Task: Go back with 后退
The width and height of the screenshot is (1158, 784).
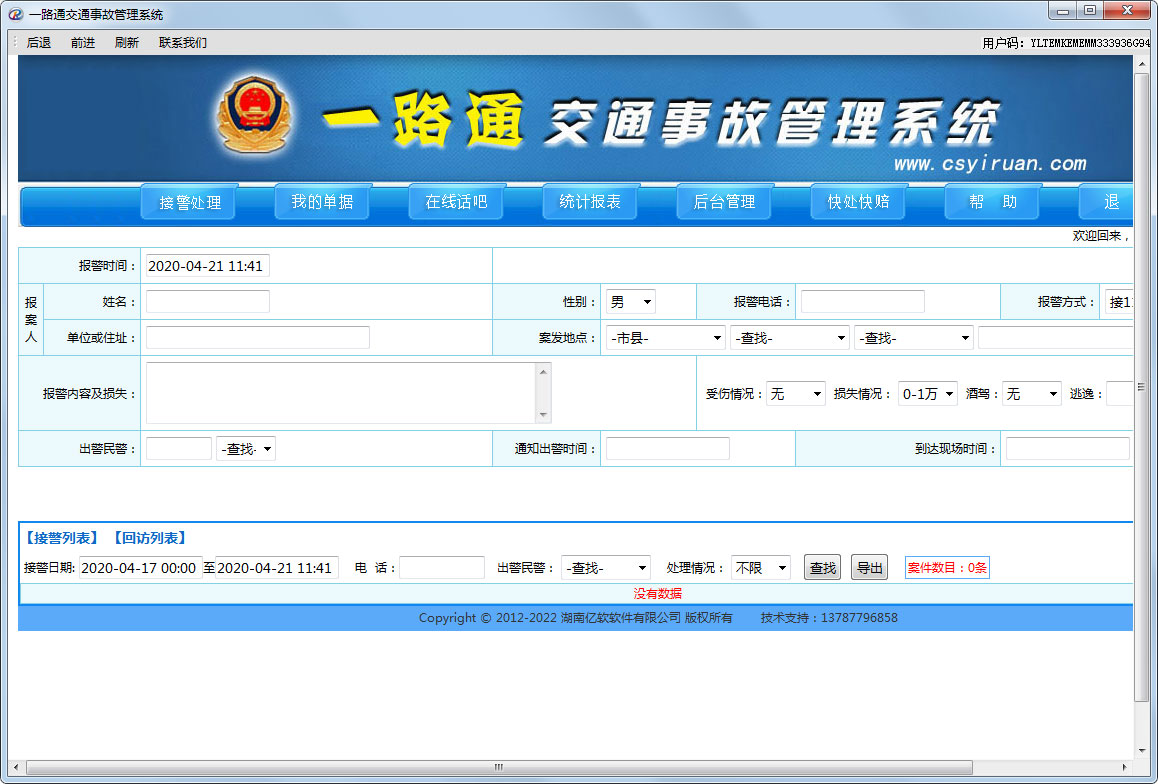Action: [38, 43]
